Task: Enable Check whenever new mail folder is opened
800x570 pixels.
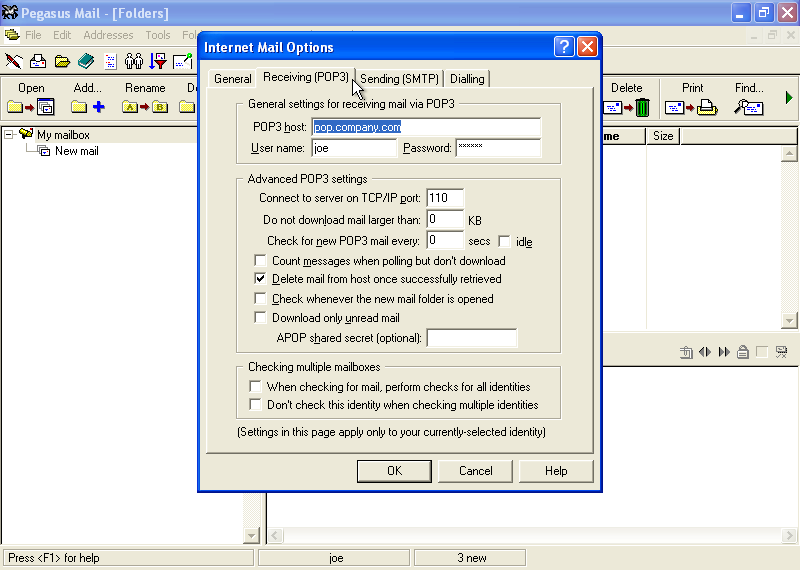Action: point(260,299)
